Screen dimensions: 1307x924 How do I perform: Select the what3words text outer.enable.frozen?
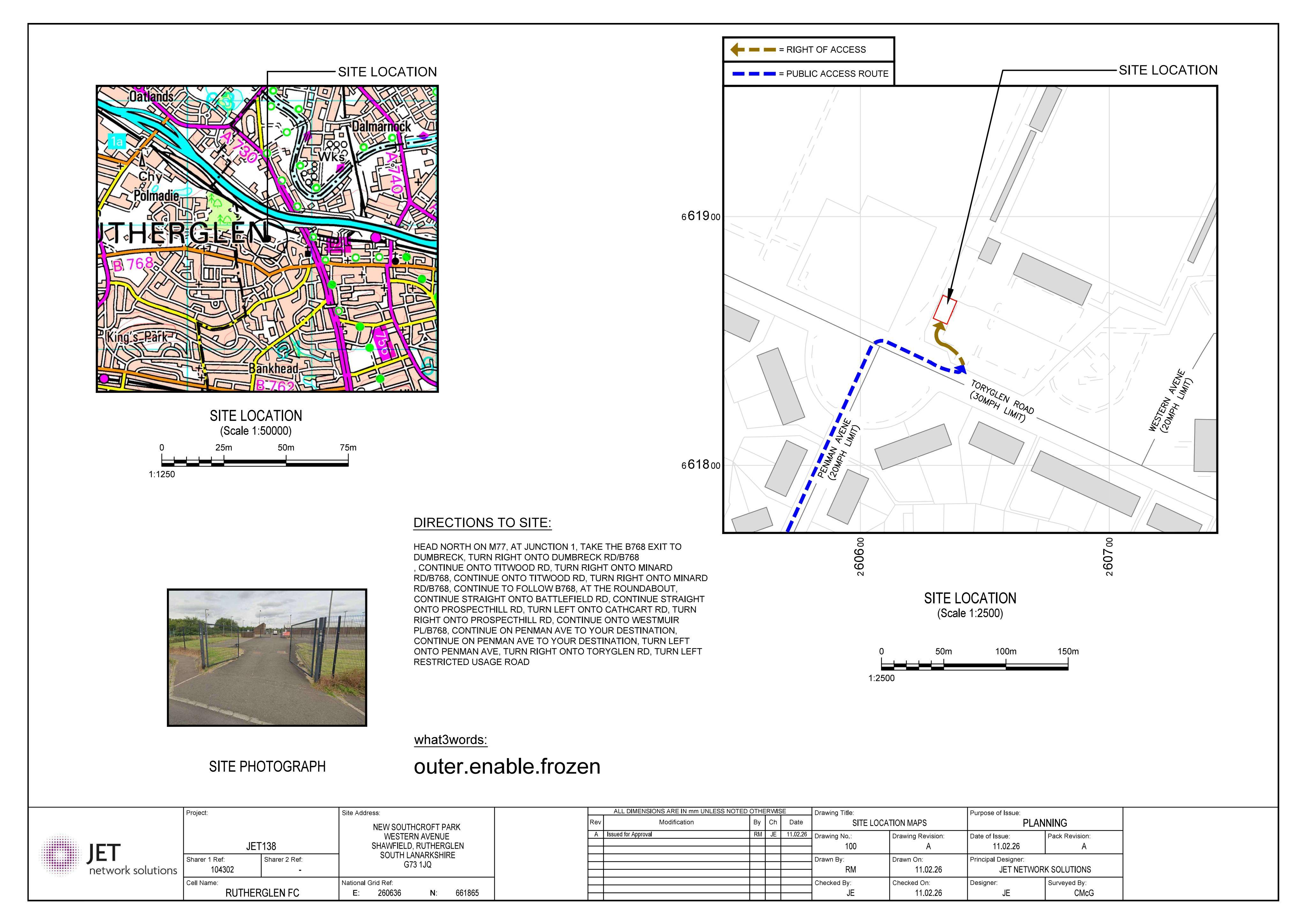507,767
